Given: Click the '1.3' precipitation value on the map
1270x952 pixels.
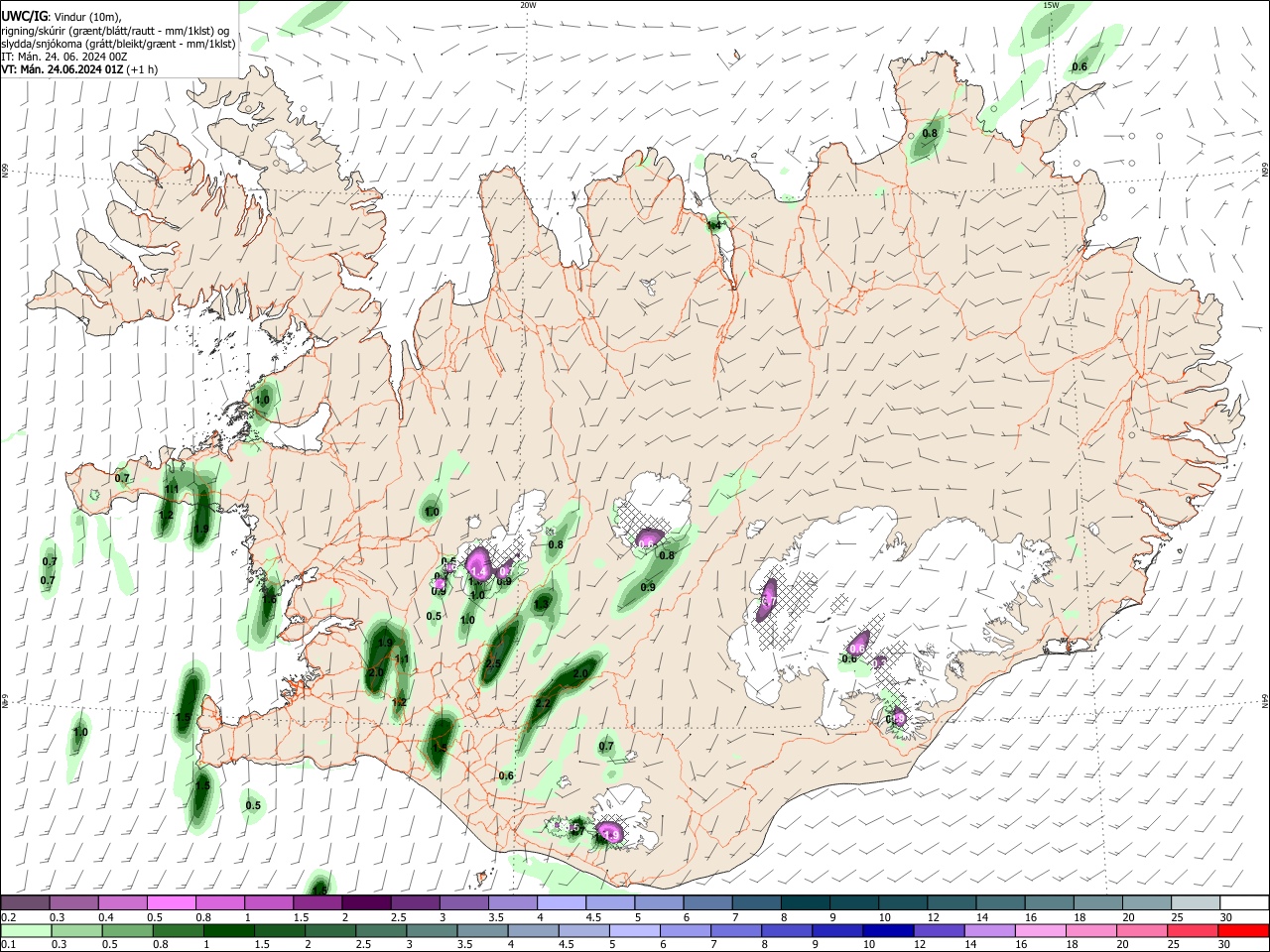Looking at the screenshot, I should tap(542, 603).
